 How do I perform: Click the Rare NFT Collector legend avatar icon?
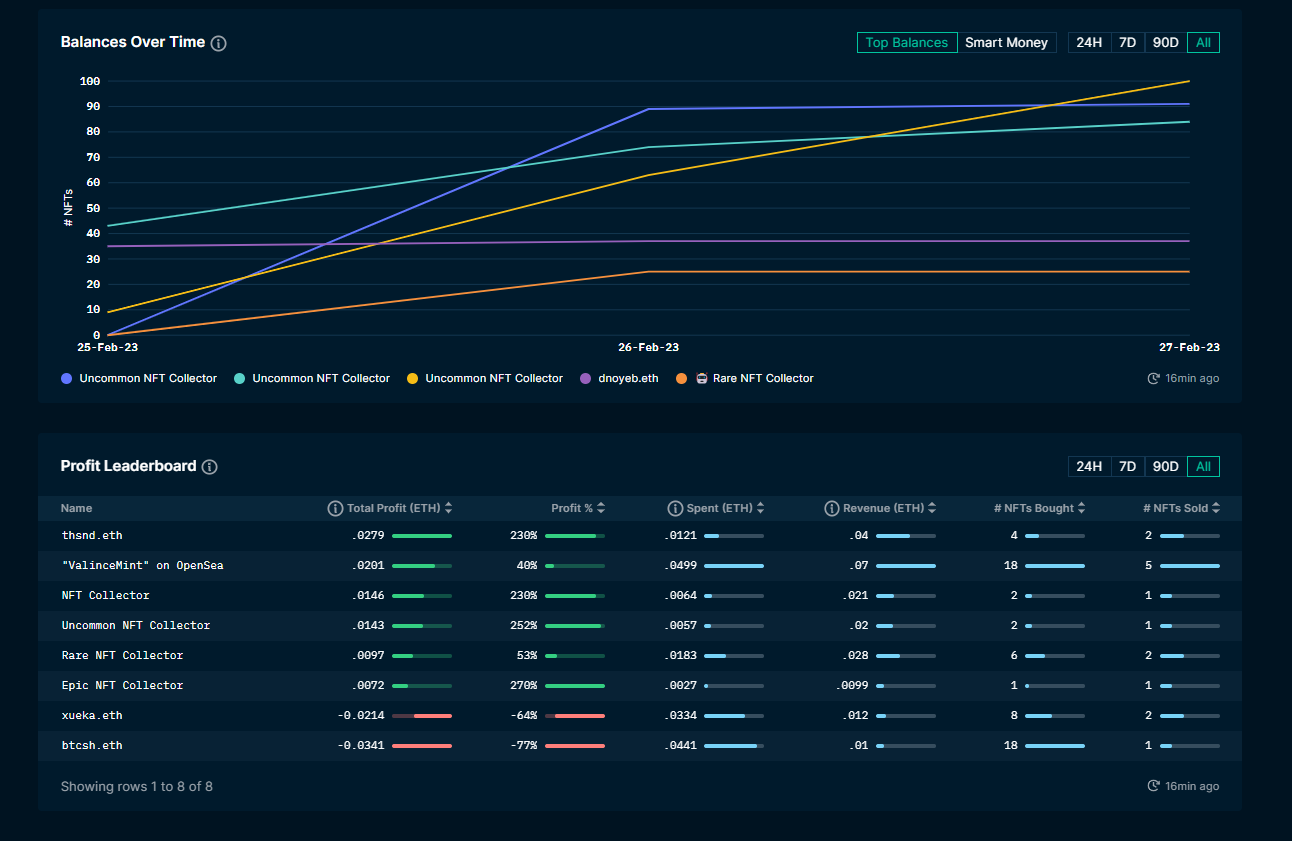701,379
